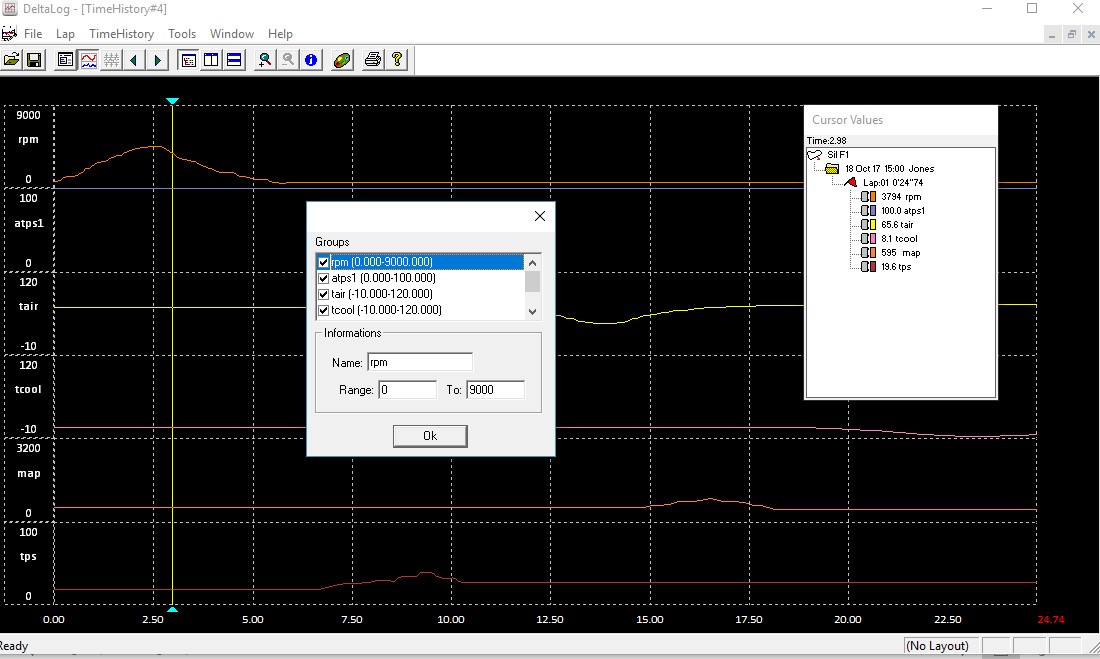The image size is (1100, 659).
Task: Open the TimeHistory menu
Action: (x=121, y=34)
